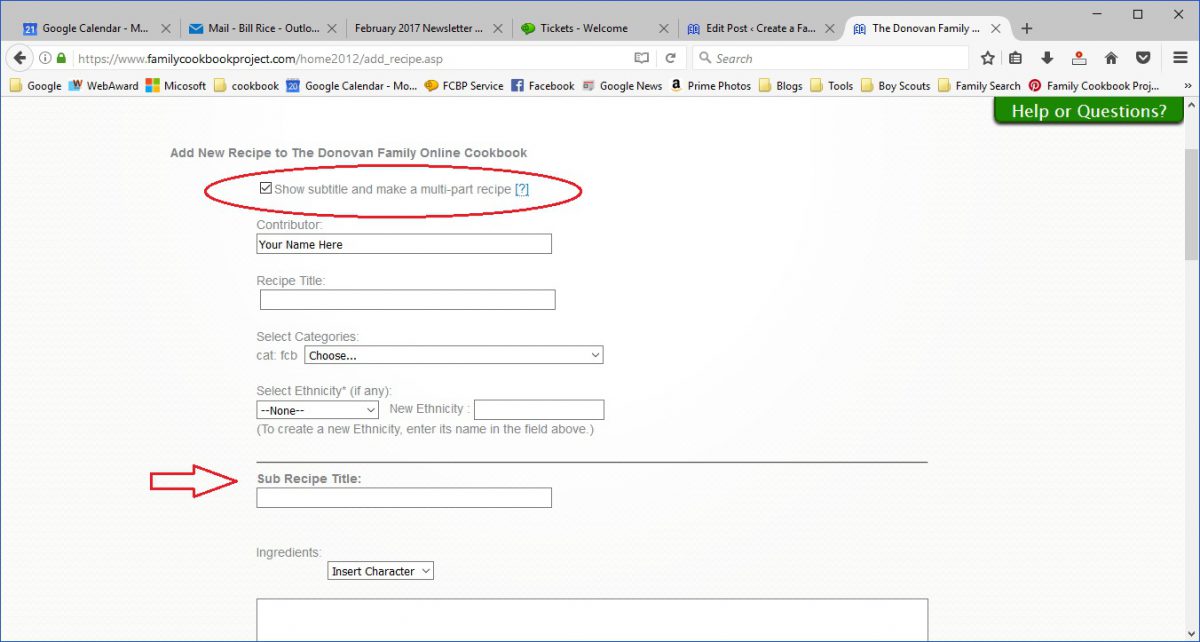Reload the page with the refresh icon
This screenshot has height=642, width=1200.
click(671, 58)
